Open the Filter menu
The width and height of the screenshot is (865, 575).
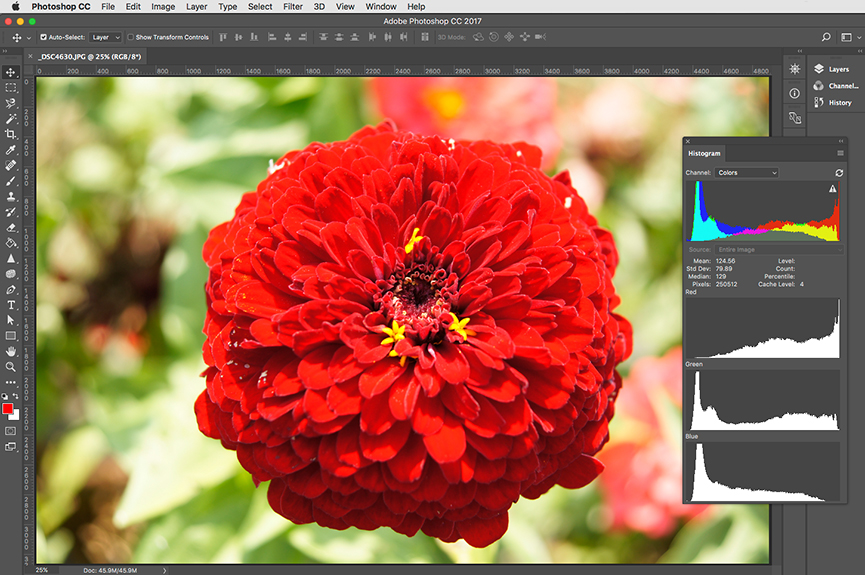click(292, 6)
